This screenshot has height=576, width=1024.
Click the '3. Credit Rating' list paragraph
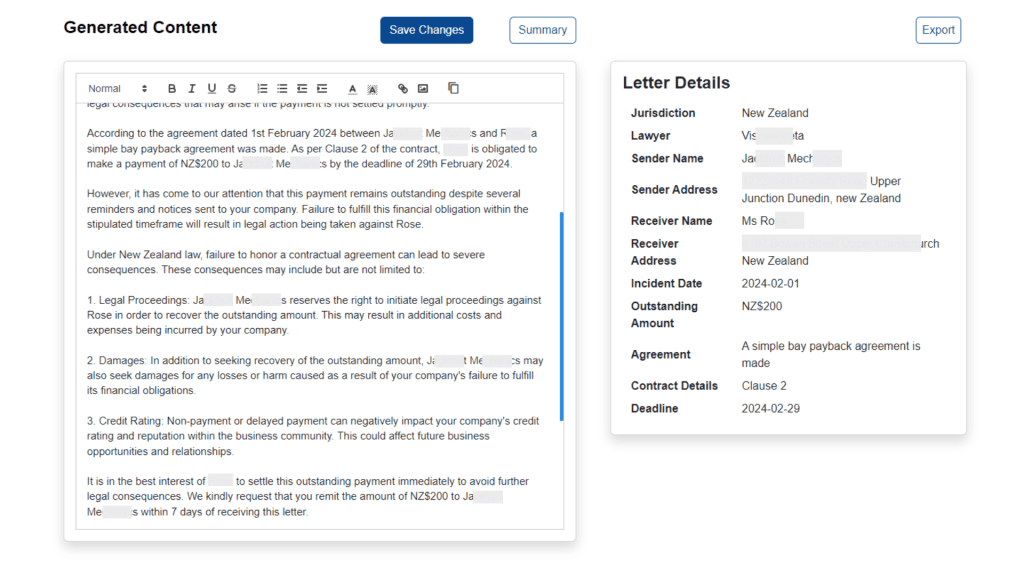pyautogui.click(x=313, y=436)
